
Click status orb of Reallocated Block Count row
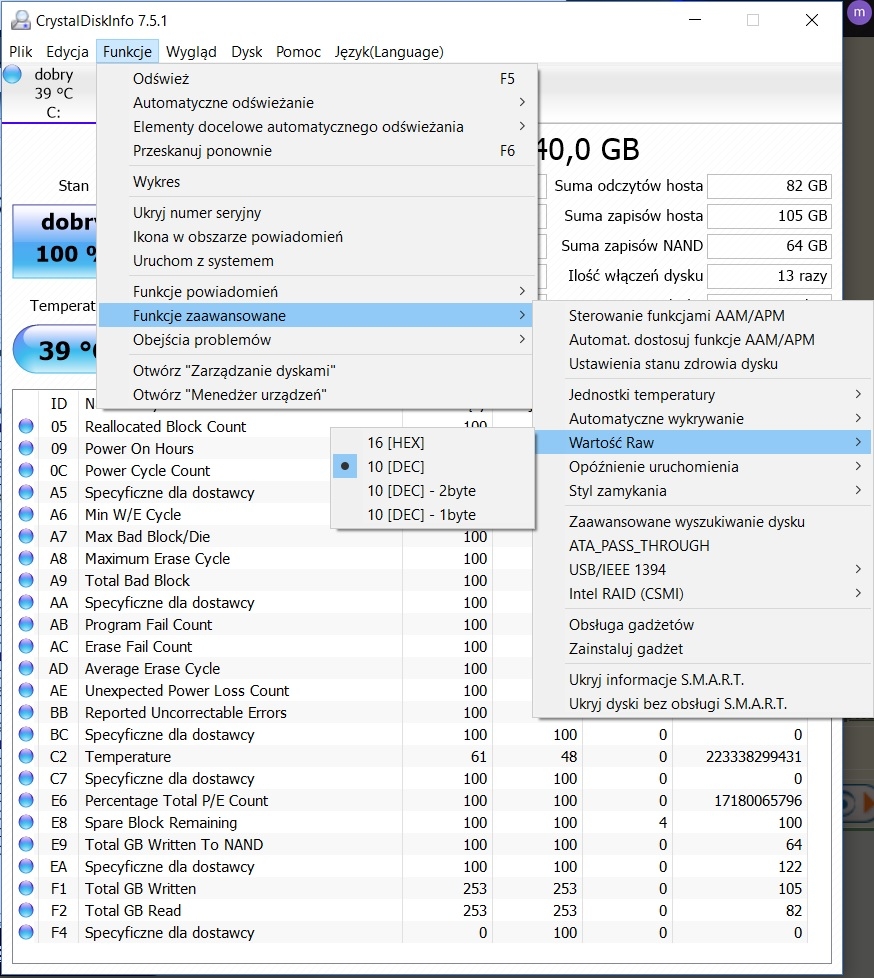click(x=26, y=427)
